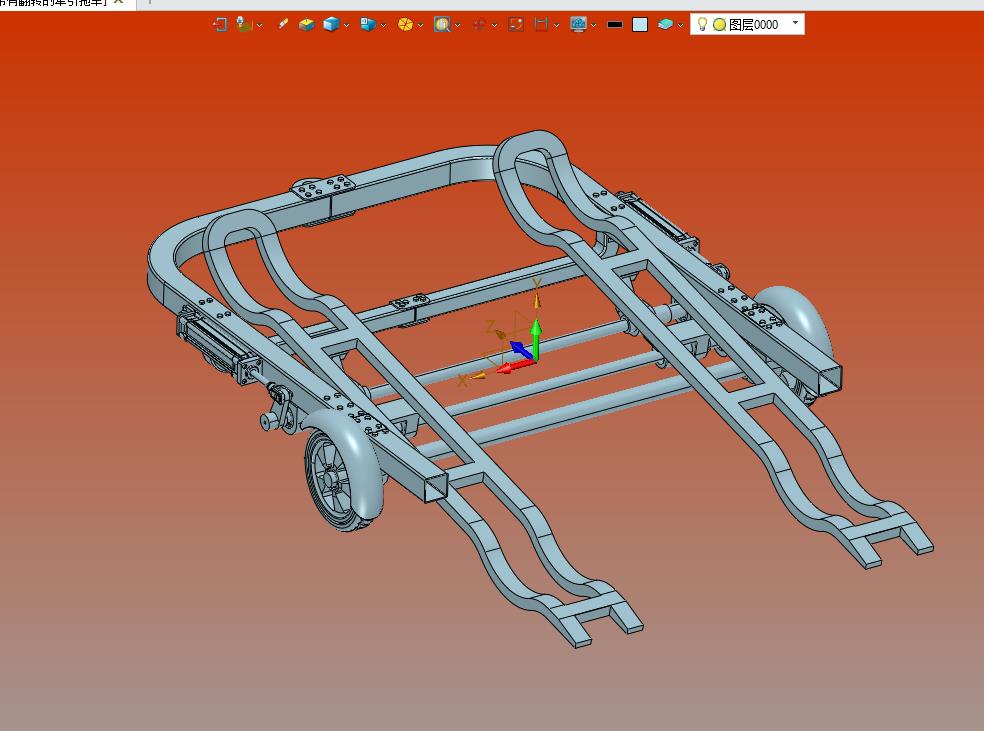This screenshot has width=984, height=731.
Task: Open the 图层0000 layer combo box arrow
Action: 795,23
